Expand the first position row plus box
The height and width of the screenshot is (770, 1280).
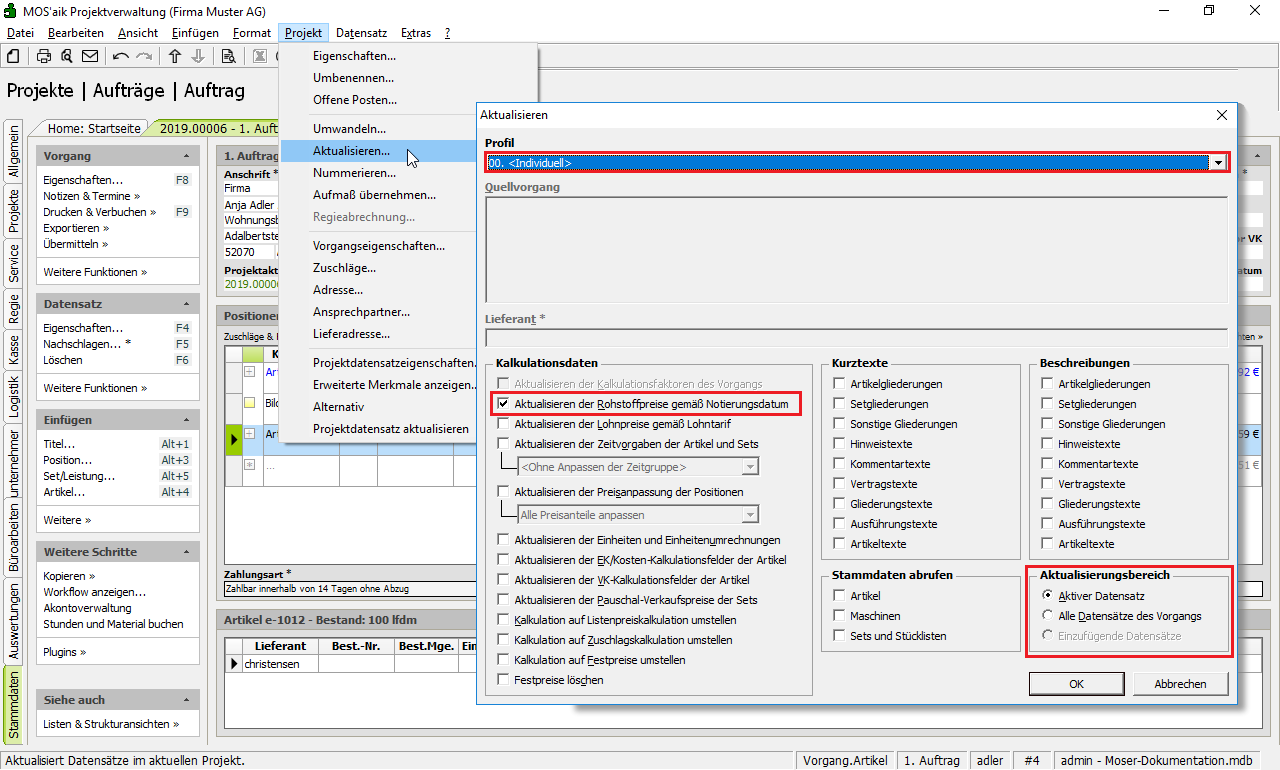point(249,372)
